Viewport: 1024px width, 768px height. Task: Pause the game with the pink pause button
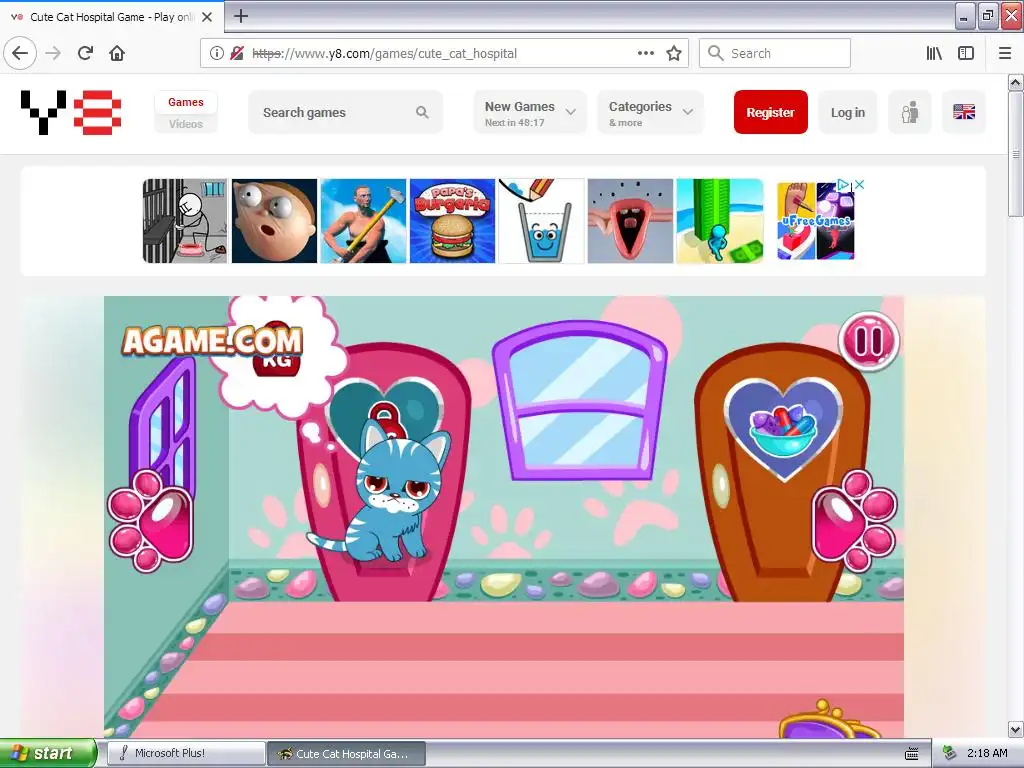pyautogui.click(x=869, y=340)
